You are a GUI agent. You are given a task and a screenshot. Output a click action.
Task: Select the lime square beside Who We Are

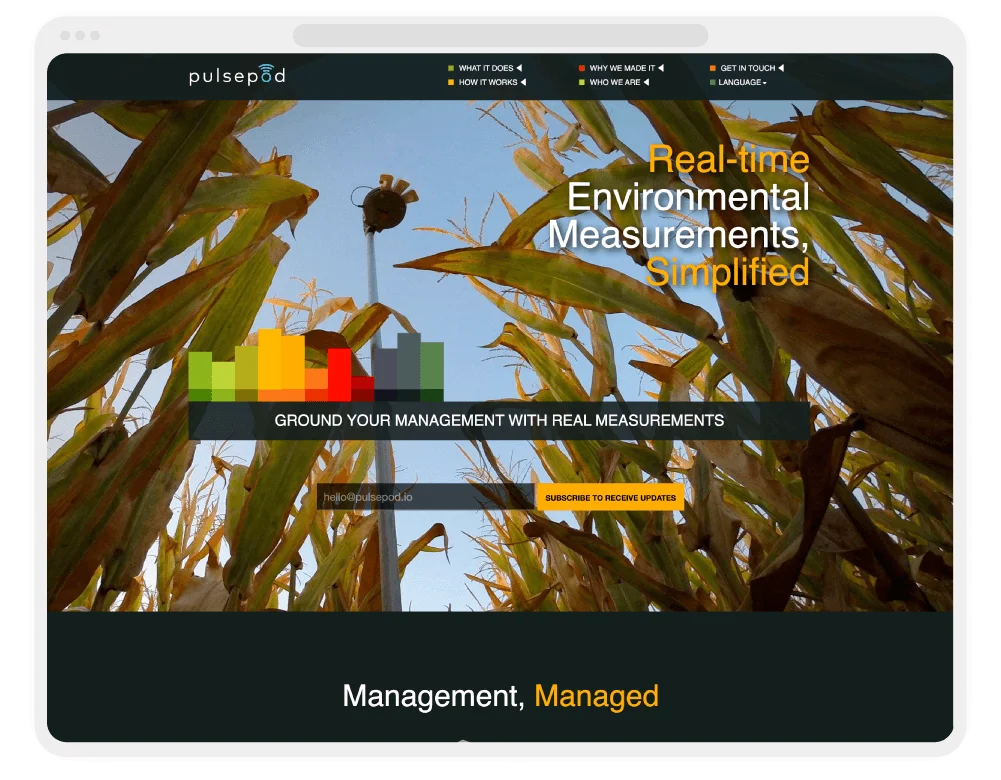582,82
